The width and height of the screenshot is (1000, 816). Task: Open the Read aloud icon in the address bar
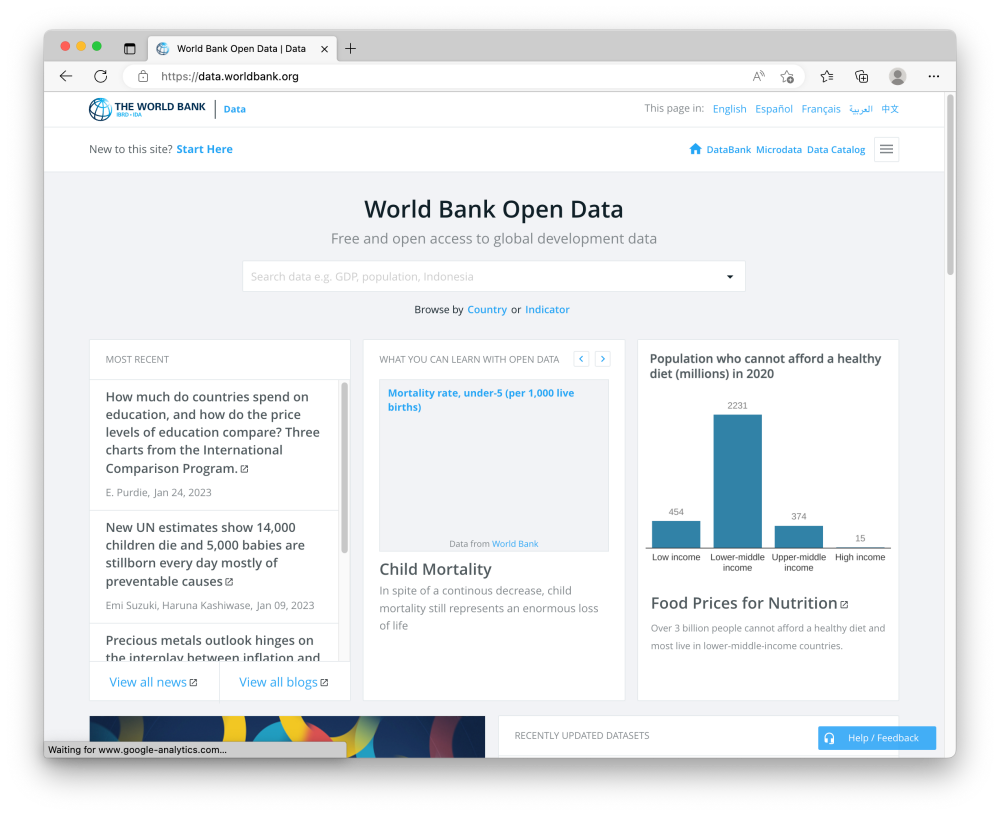click(x=758, y=77)
